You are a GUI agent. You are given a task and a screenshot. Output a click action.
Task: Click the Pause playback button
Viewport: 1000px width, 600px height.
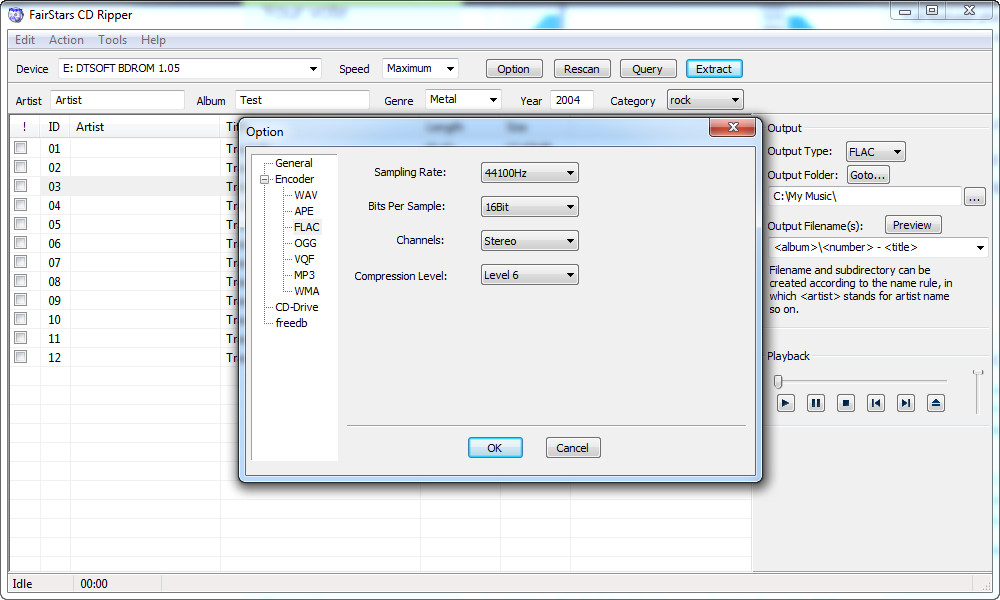[816, 403]
